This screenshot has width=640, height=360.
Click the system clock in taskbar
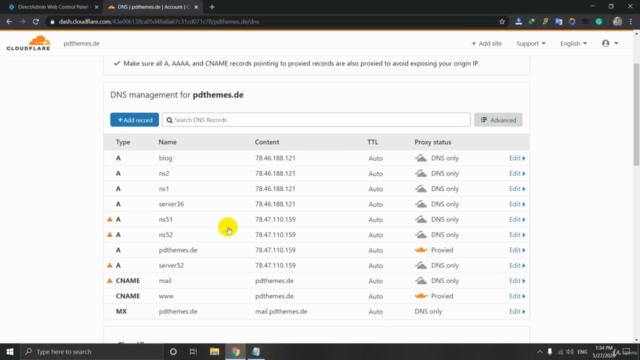(x=603, y=352)
